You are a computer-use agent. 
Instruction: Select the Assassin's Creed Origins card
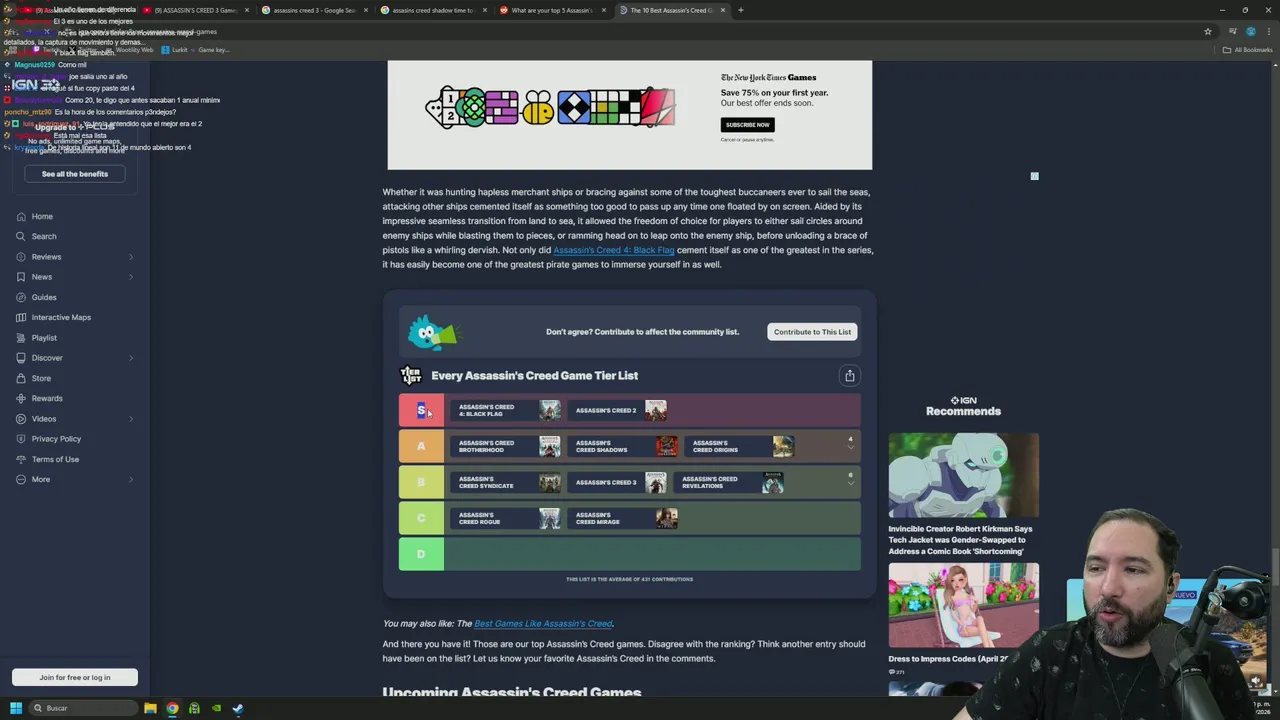click(740, 446)
